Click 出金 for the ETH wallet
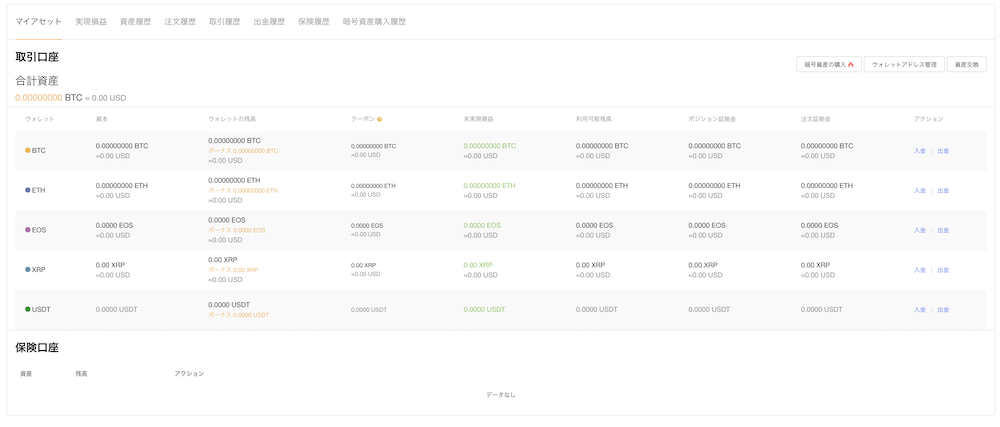 coord(943,190)
